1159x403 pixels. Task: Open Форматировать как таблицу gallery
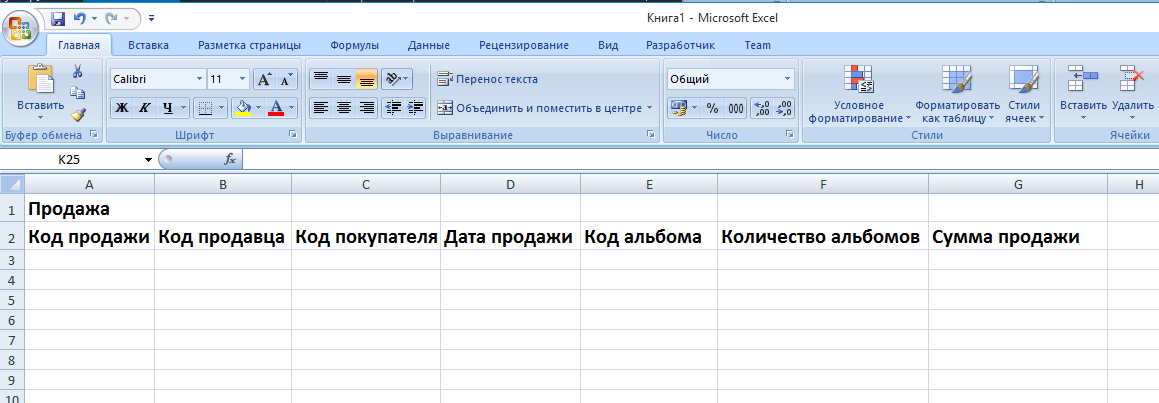957,94
